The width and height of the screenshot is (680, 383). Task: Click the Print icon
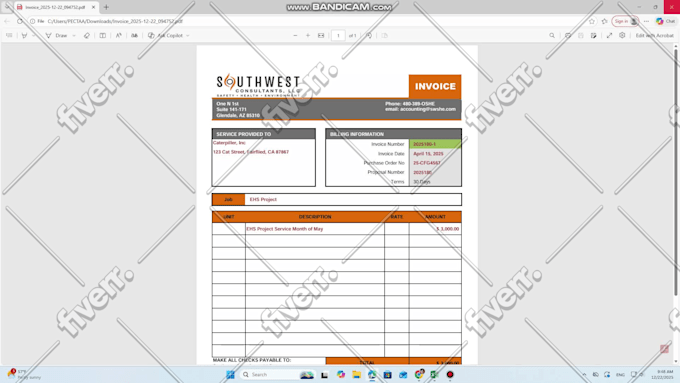(x=568, y=36)
